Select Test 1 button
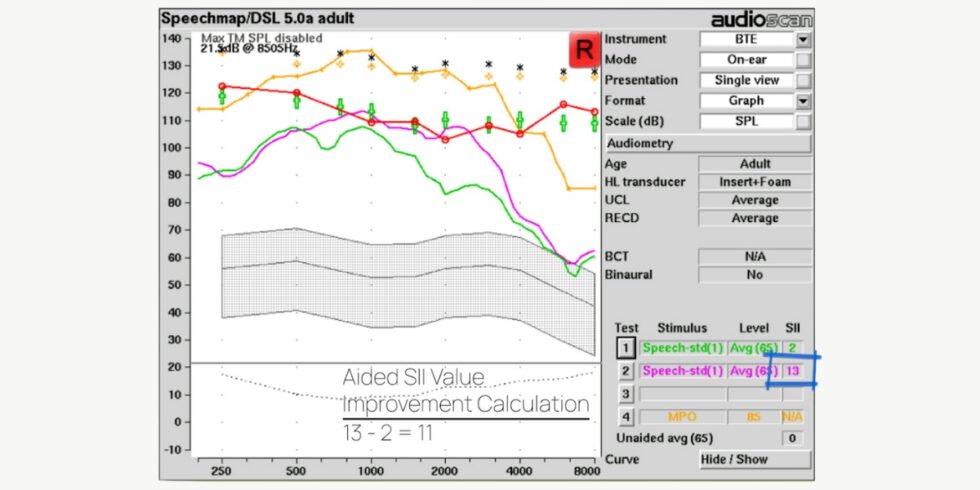 coord(625,348)
